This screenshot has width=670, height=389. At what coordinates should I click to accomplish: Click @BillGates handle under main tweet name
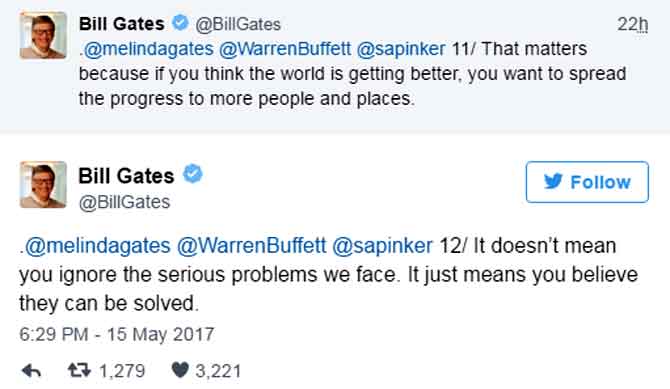(x=124, y=202)
